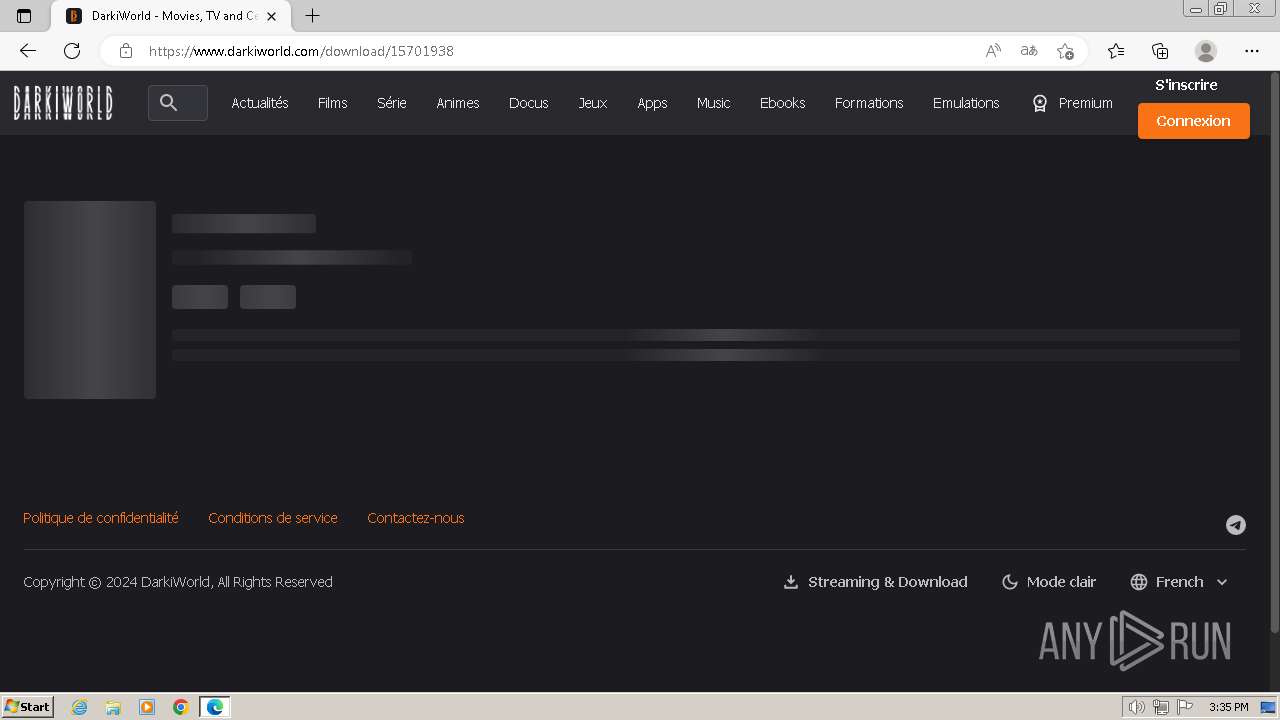Click the DarkiWorld logo
Screen dimensions: 1280x720
click(x=63, y=102)
